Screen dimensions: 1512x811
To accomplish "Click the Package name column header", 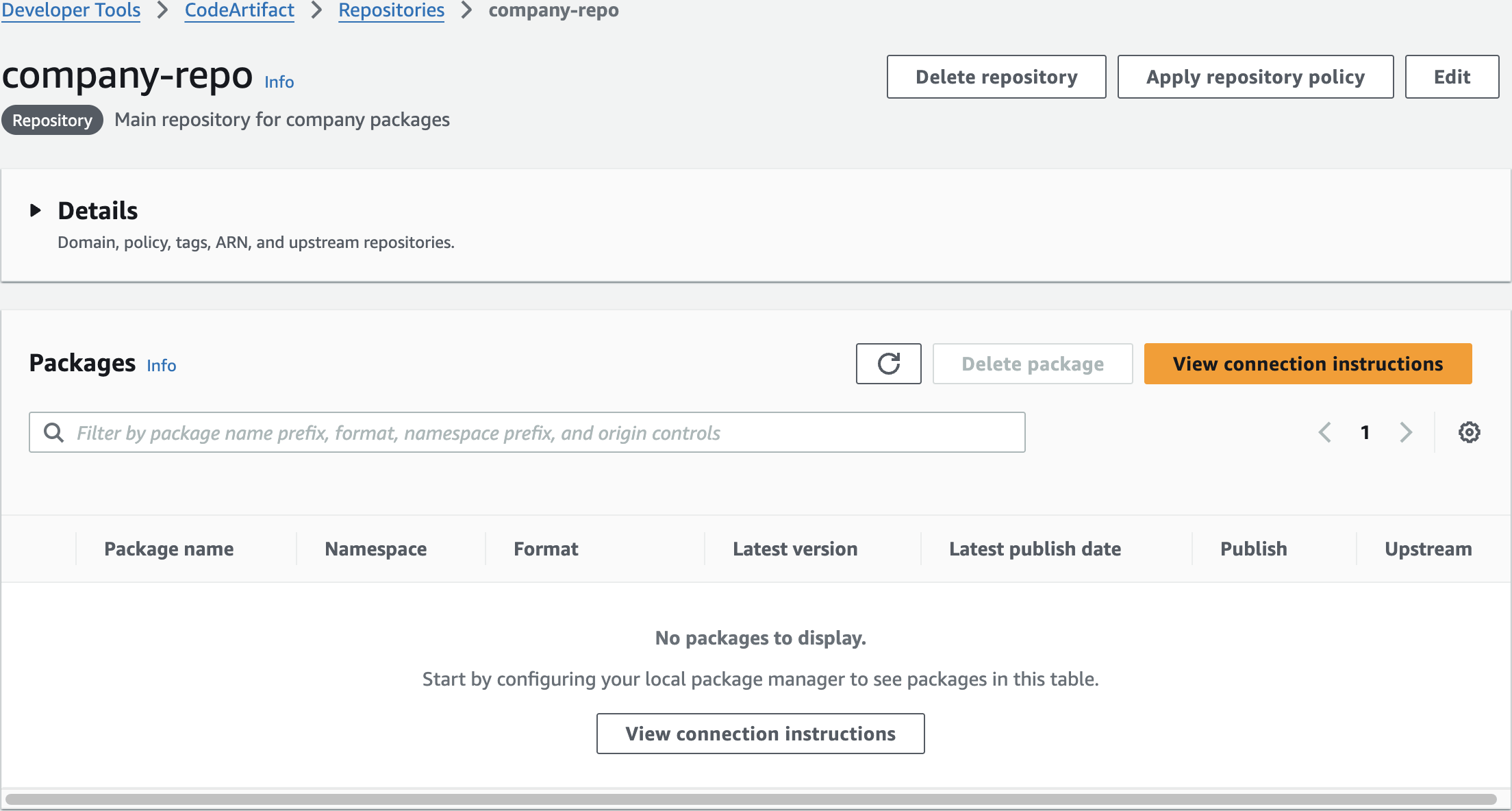I will click(168, 549).
